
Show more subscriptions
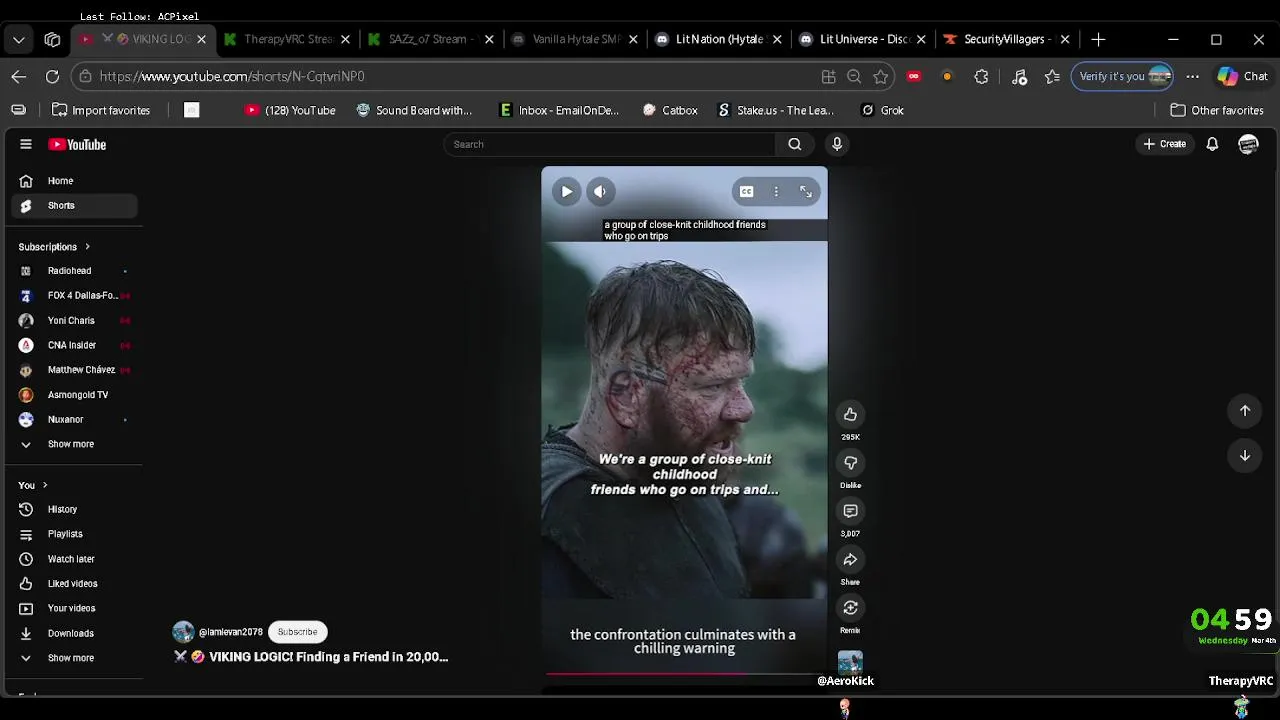tap(74, 444)
